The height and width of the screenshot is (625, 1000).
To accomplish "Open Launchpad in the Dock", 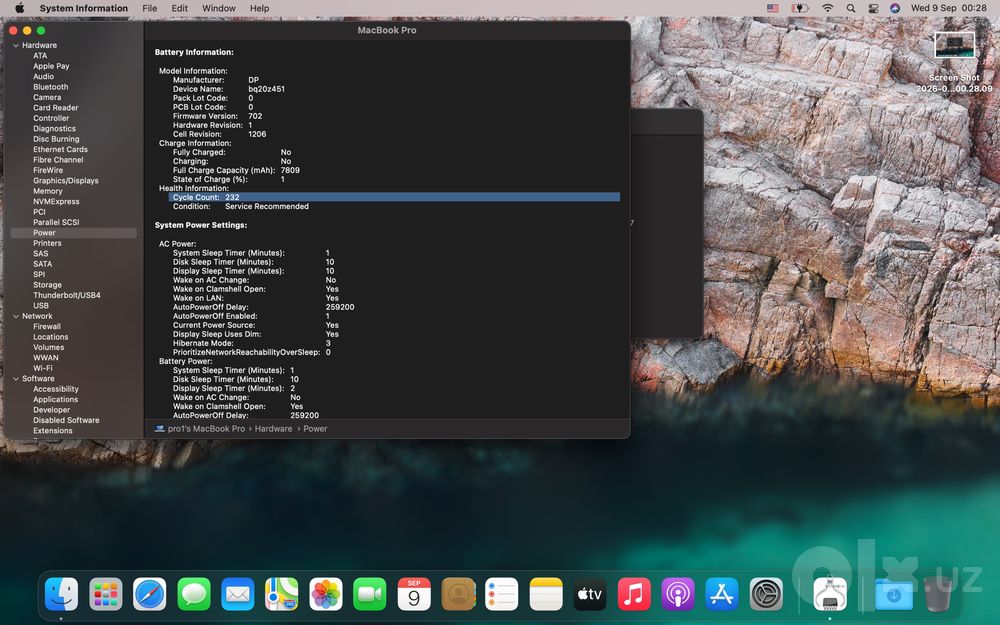I will point(105,594).
